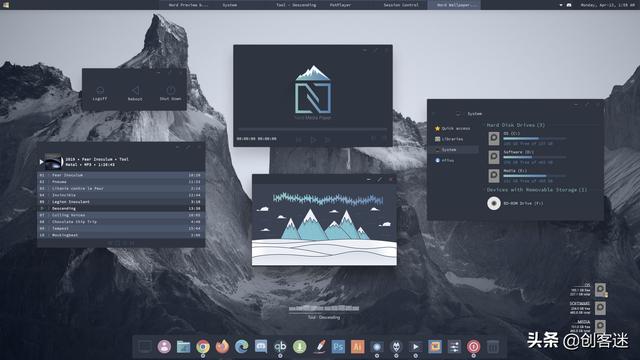
Task: Launch Illustrator icon in the dock
Action: point(358,347)
